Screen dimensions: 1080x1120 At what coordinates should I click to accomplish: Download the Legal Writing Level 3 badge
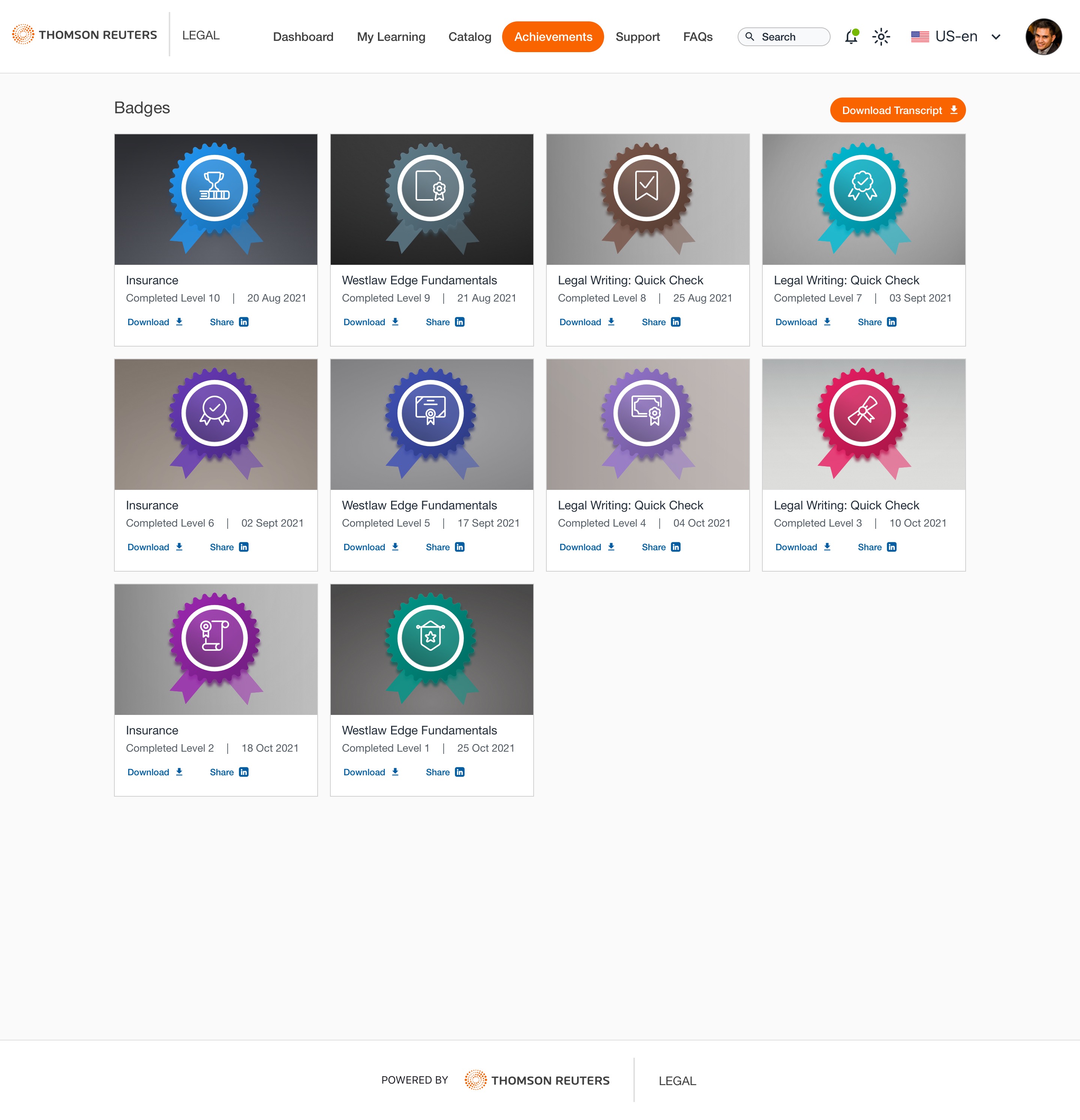pos(803,547)
